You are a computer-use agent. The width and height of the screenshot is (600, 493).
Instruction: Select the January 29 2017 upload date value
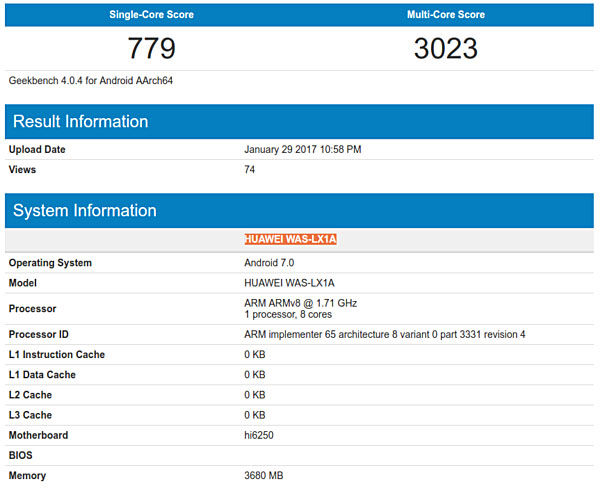(x=302, y=150)
